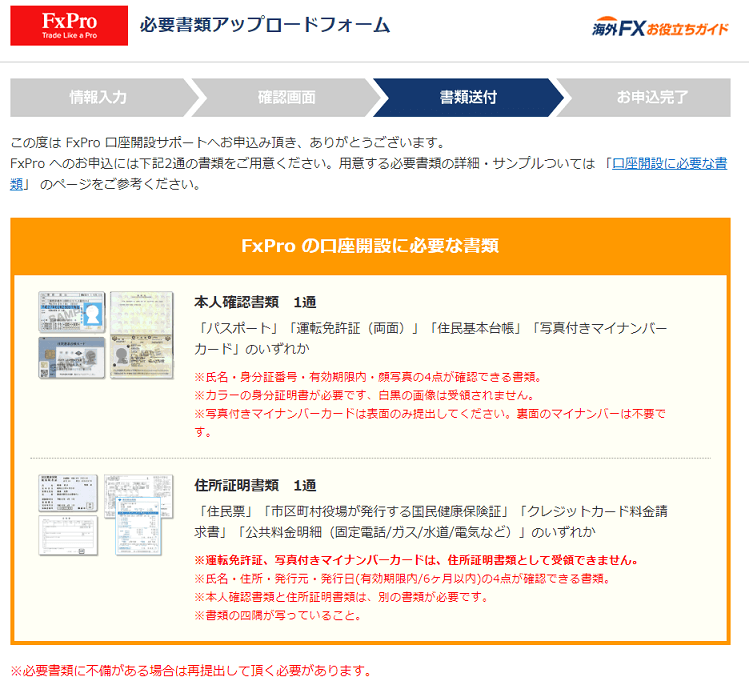
Task: Click the note ※カラーの身分証明書が必要です
Action: [x=364, y=395]
